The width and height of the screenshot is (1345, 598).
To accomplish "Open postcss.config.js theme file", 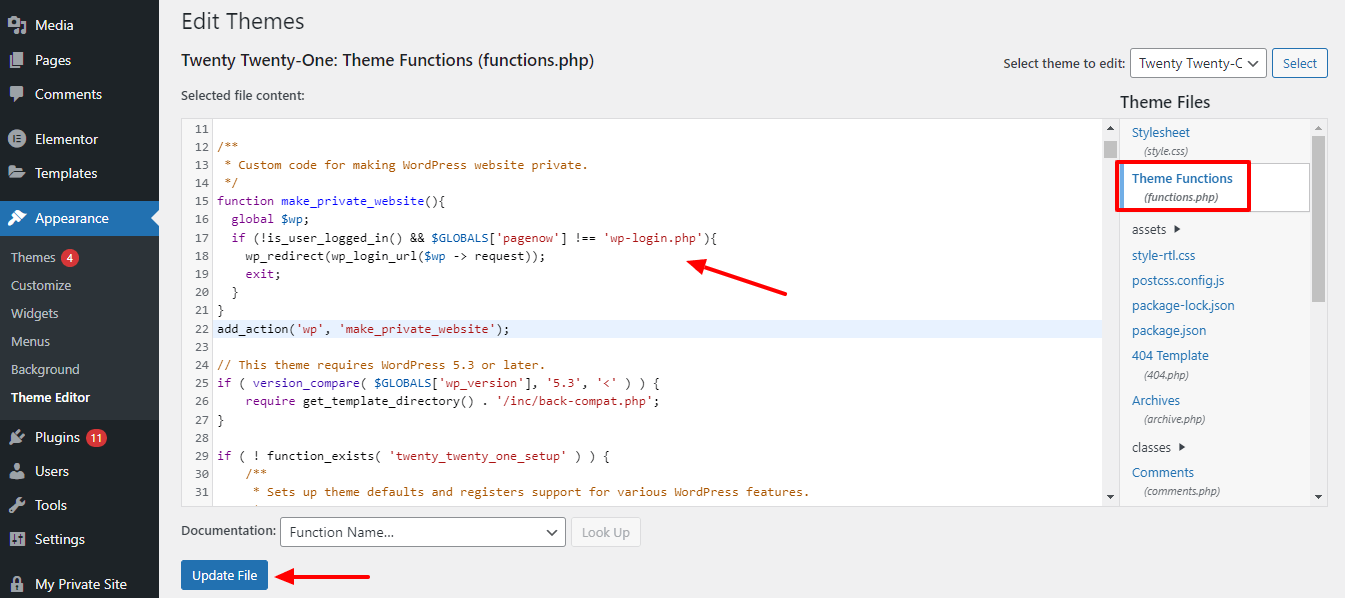I will [x=1178, y=280].
